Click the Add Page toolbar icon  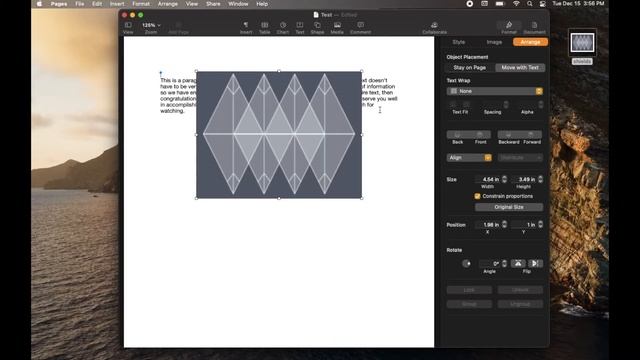click(x=178, y=25)
